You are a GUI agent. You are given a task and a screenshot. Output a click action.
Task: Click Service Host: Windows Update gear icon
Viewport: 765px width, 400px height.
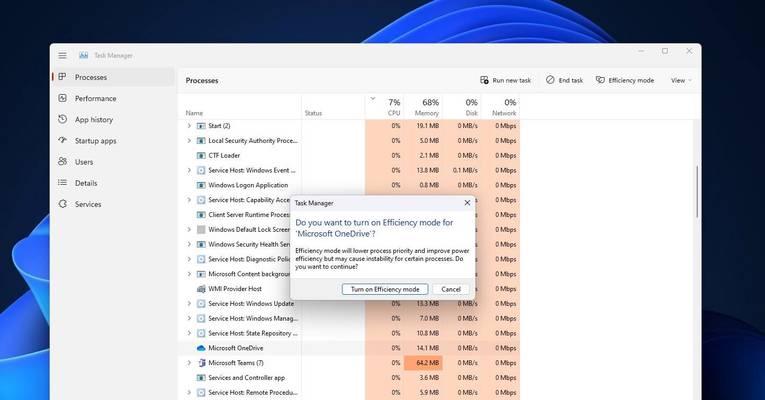pos(201,303)
